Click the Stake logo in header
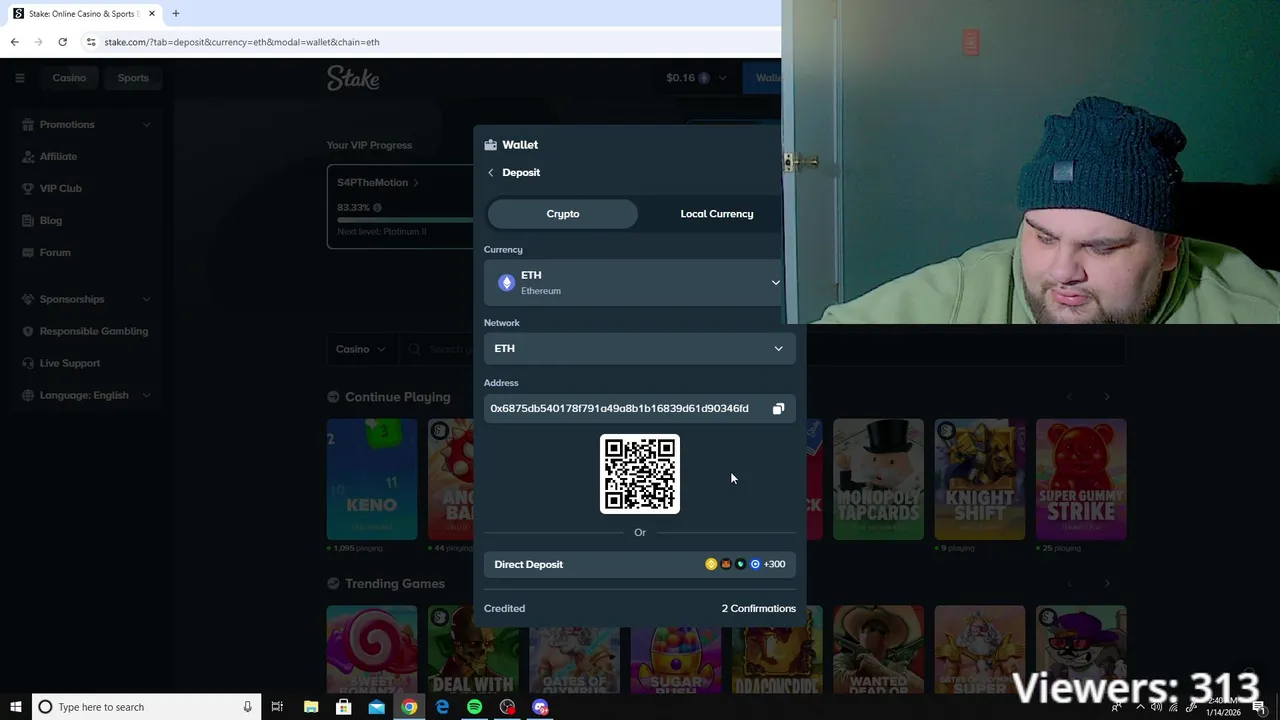Image resolution: width=1280 pixels, height=720 pixels. click(x=353, y=78)
